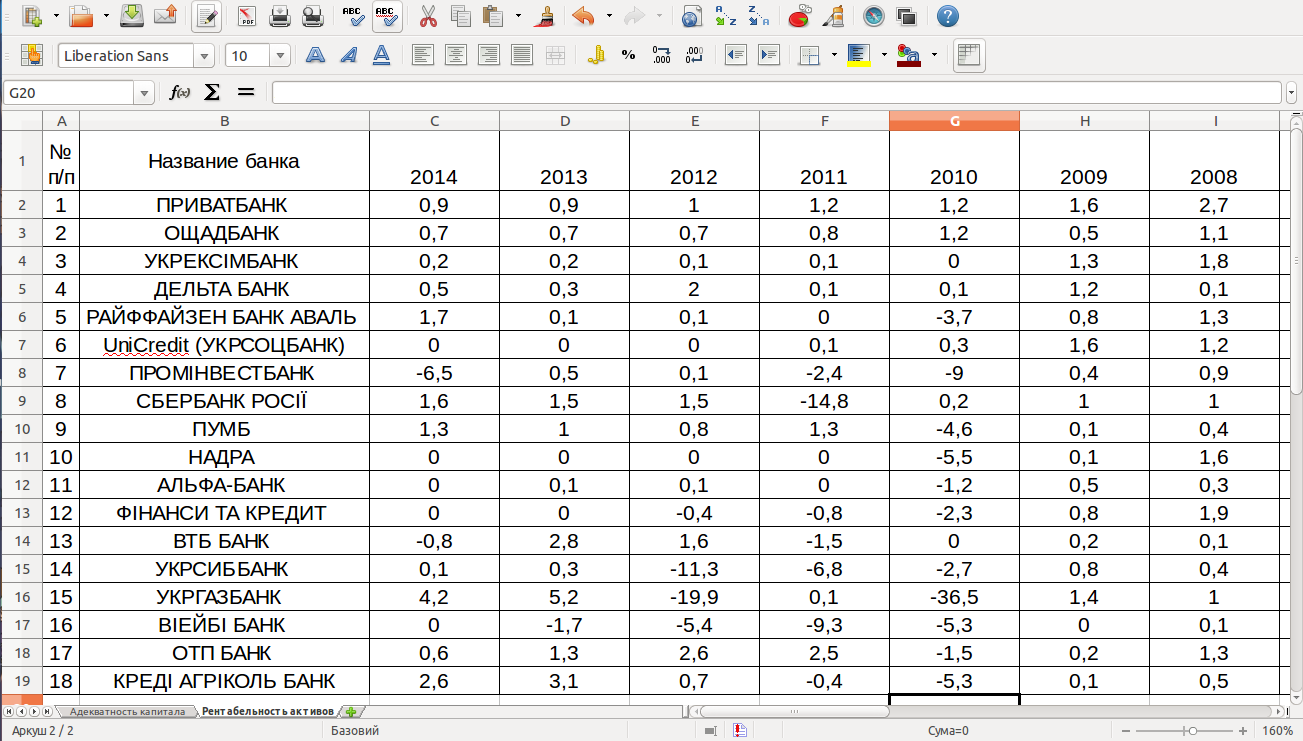This screenshot has width=1303, height=741.
Task: Click the Sum sigma icon
Action: tap(212, 93)
